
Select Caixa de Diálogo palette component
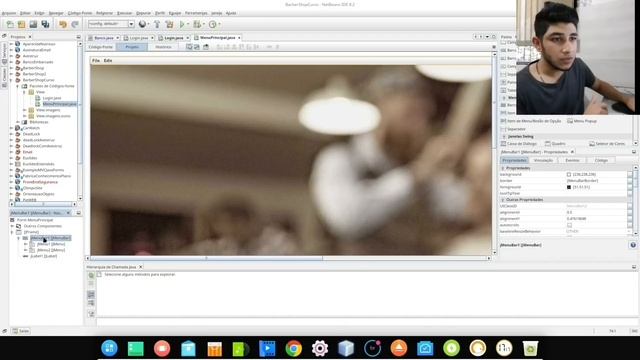[518, 144]
